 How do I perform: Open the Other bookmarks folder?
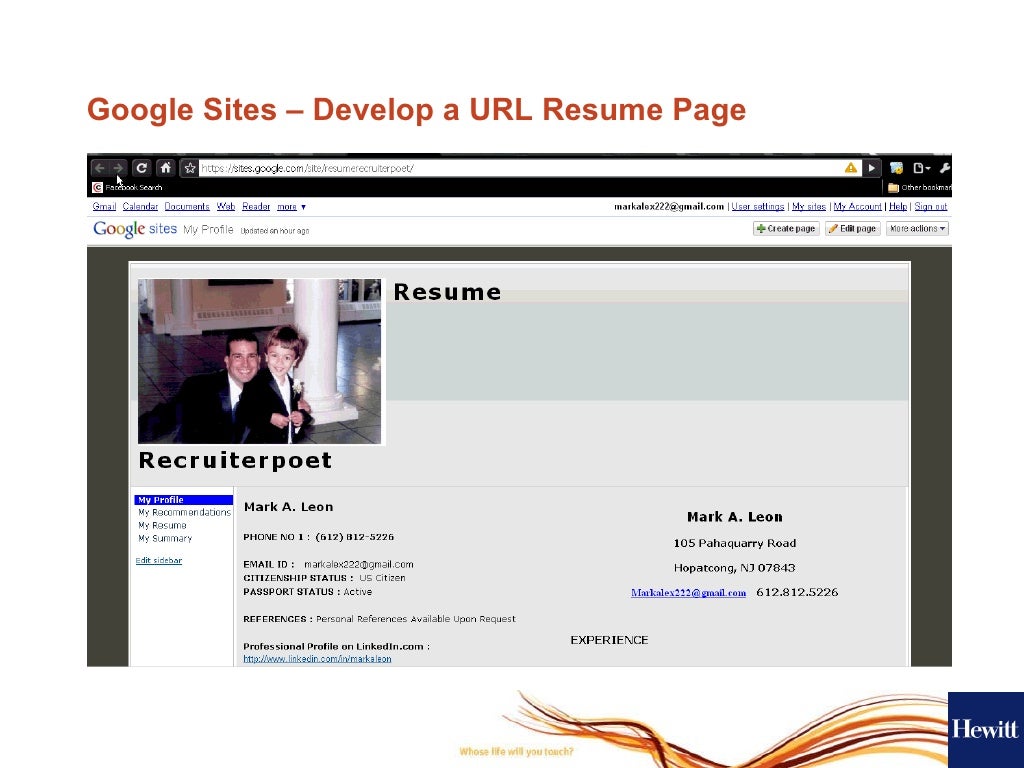(x=919, y=187)
